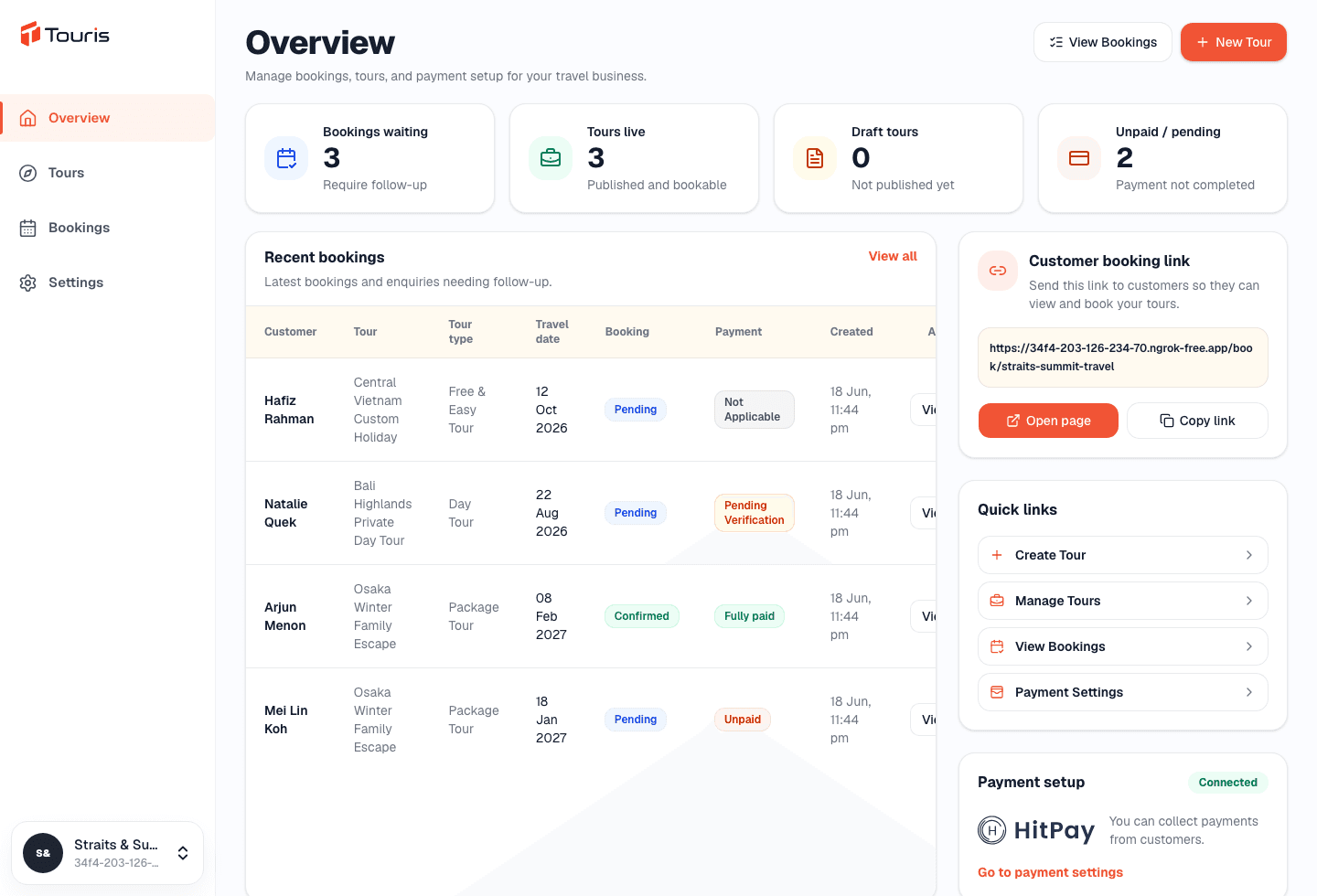Click Pending Verification payment badge
The height and width of the screenshot is (896, 1317).
point(754,513)
